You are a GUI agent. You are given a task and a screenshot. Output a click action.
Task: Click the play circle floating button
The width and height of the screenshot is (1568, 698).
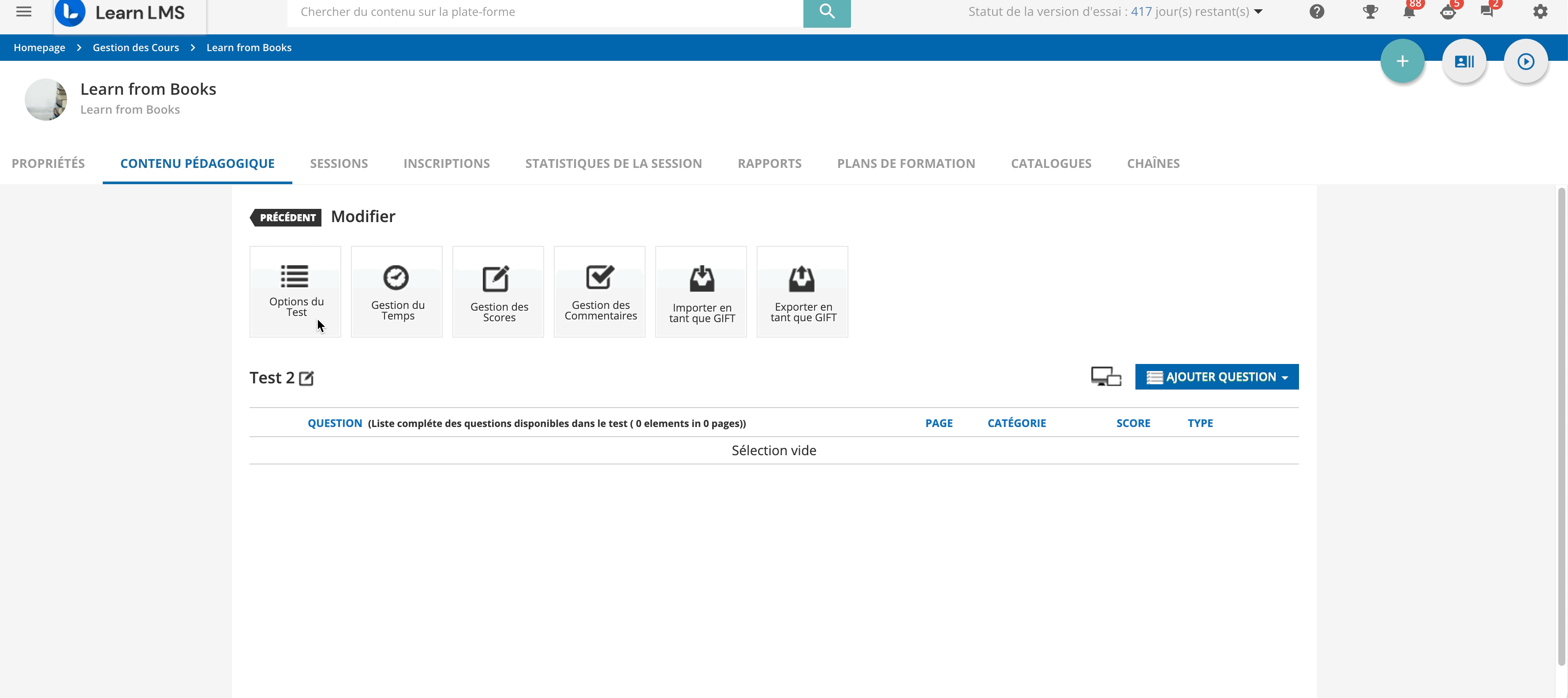pos(1525,61)
